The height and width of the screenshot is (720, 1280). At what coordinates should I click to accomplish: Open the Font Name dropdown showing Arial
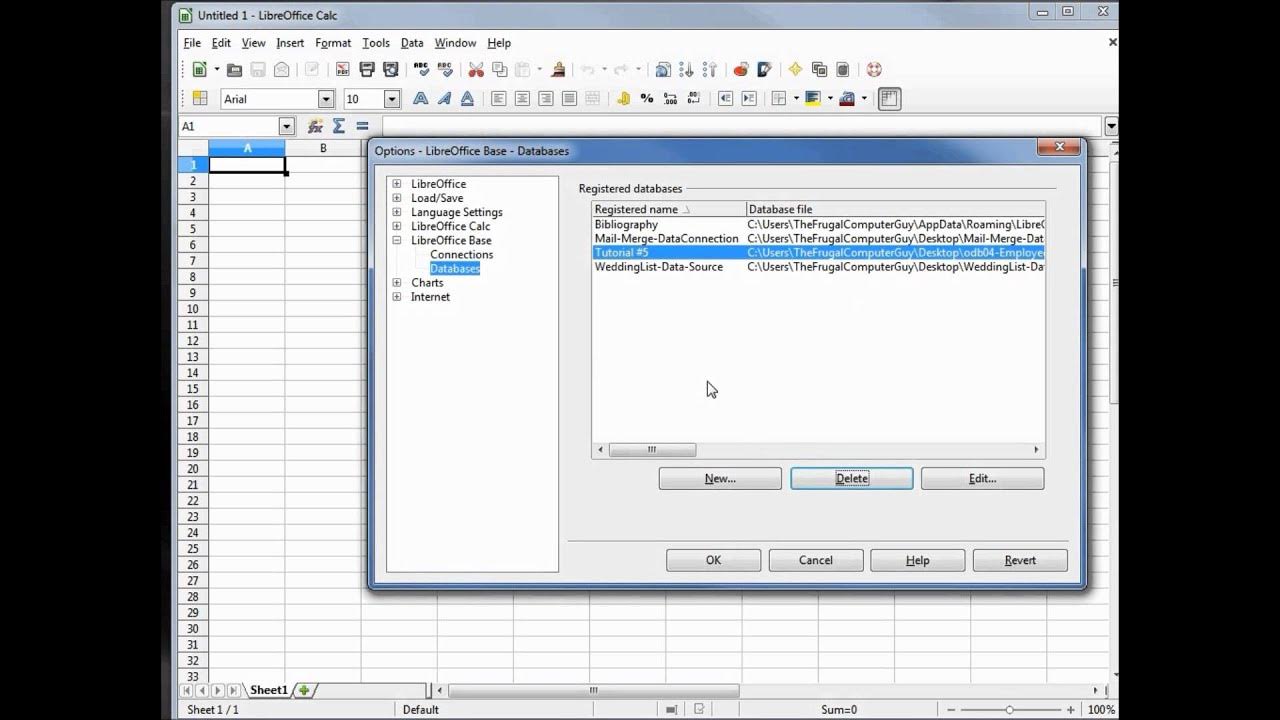(x=326, y=99)
